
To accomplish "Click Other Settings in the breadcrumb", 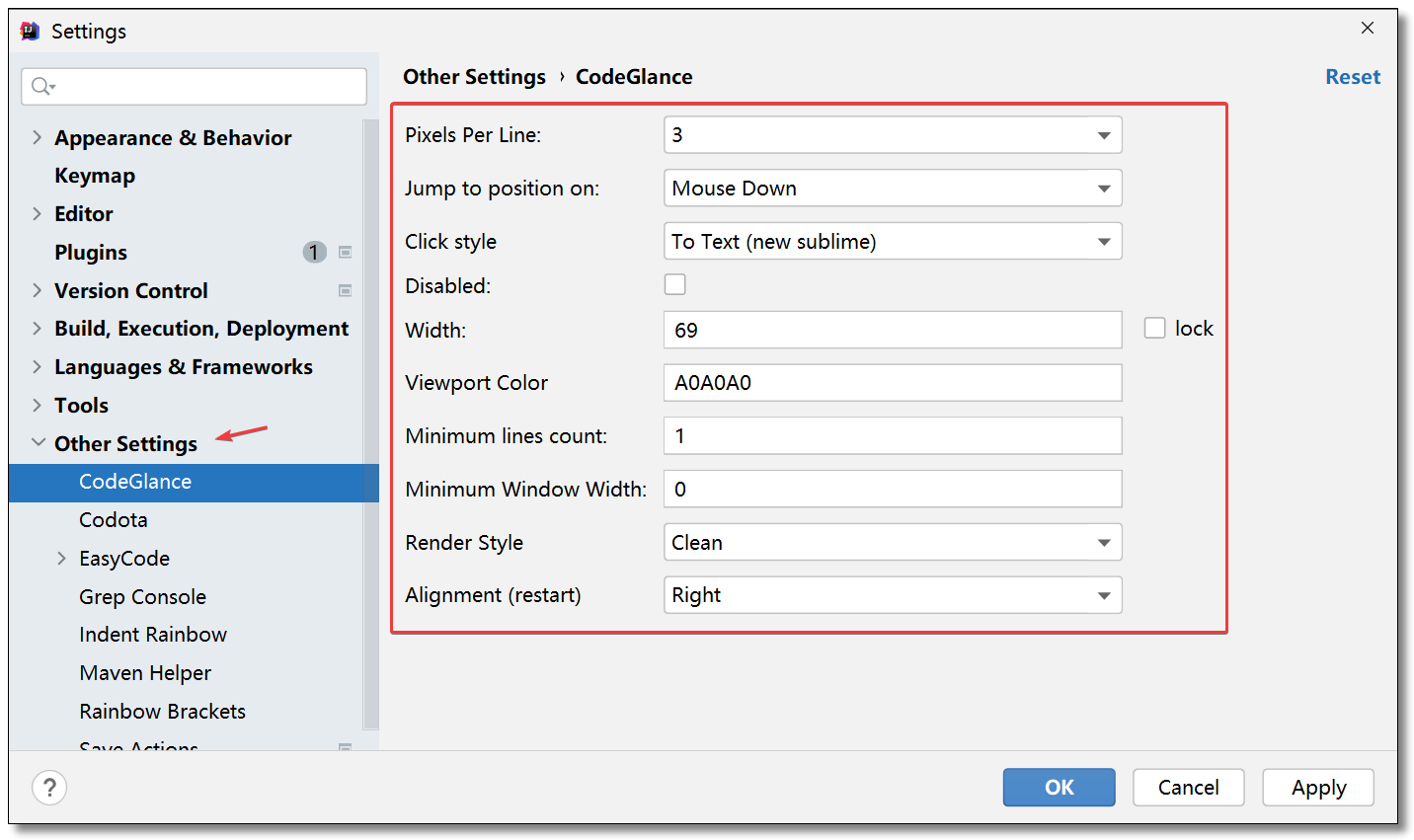I will click(x=474, y=77).
